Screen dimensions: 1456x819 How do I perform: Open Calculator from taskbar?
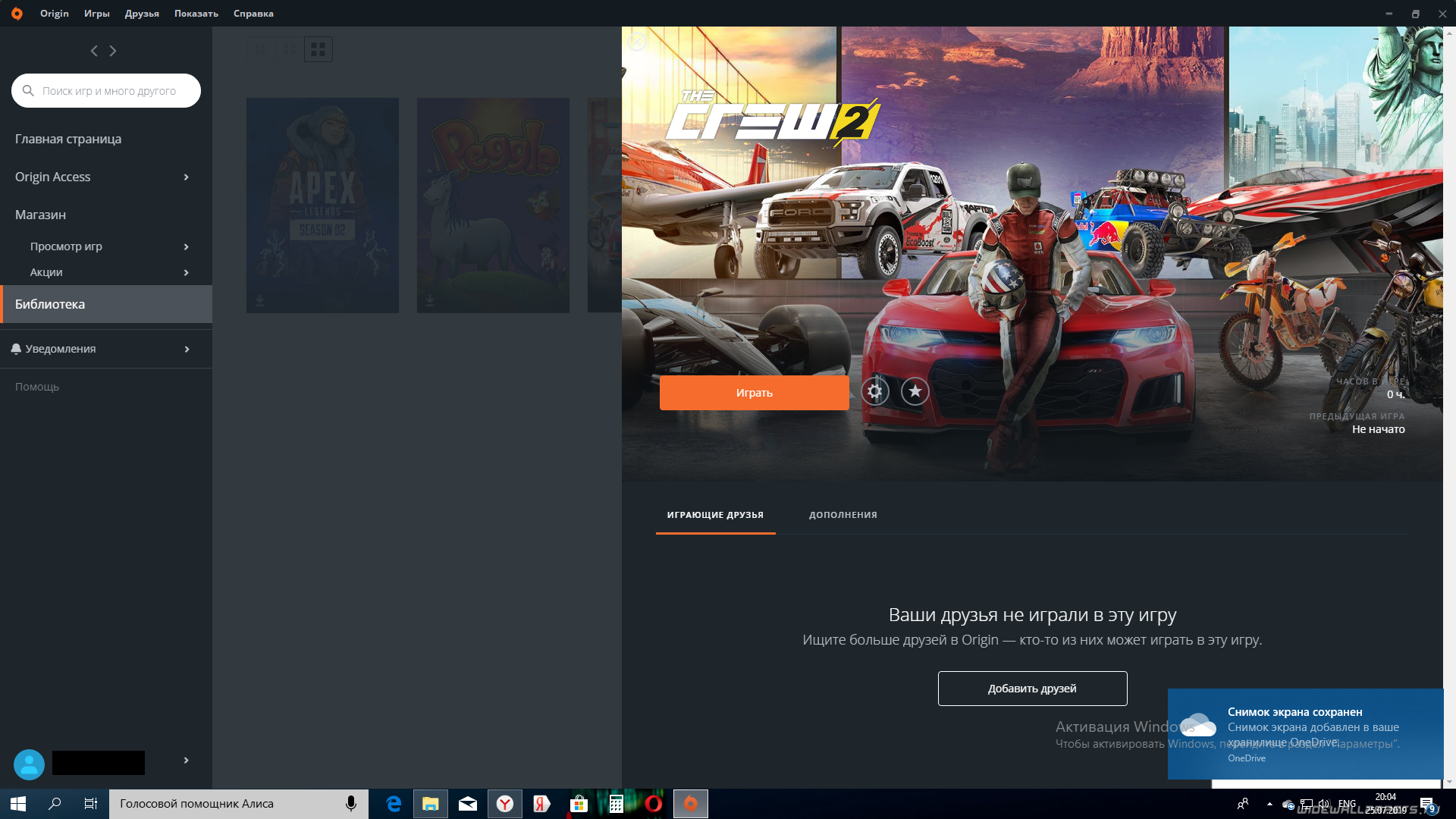tap(617, 804)
